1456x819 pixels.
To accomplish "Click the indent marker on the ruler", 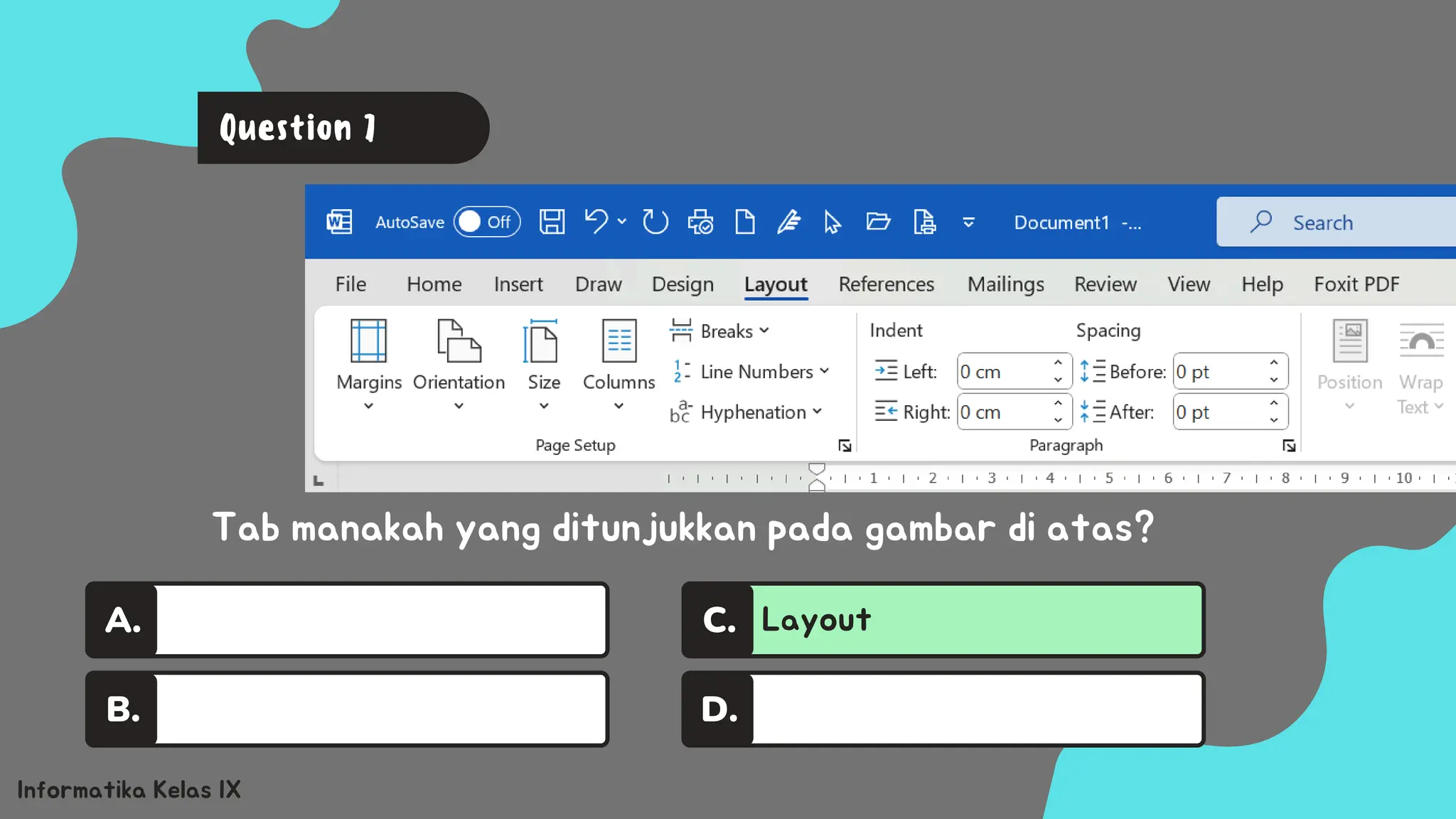I will tap(817, 478).
